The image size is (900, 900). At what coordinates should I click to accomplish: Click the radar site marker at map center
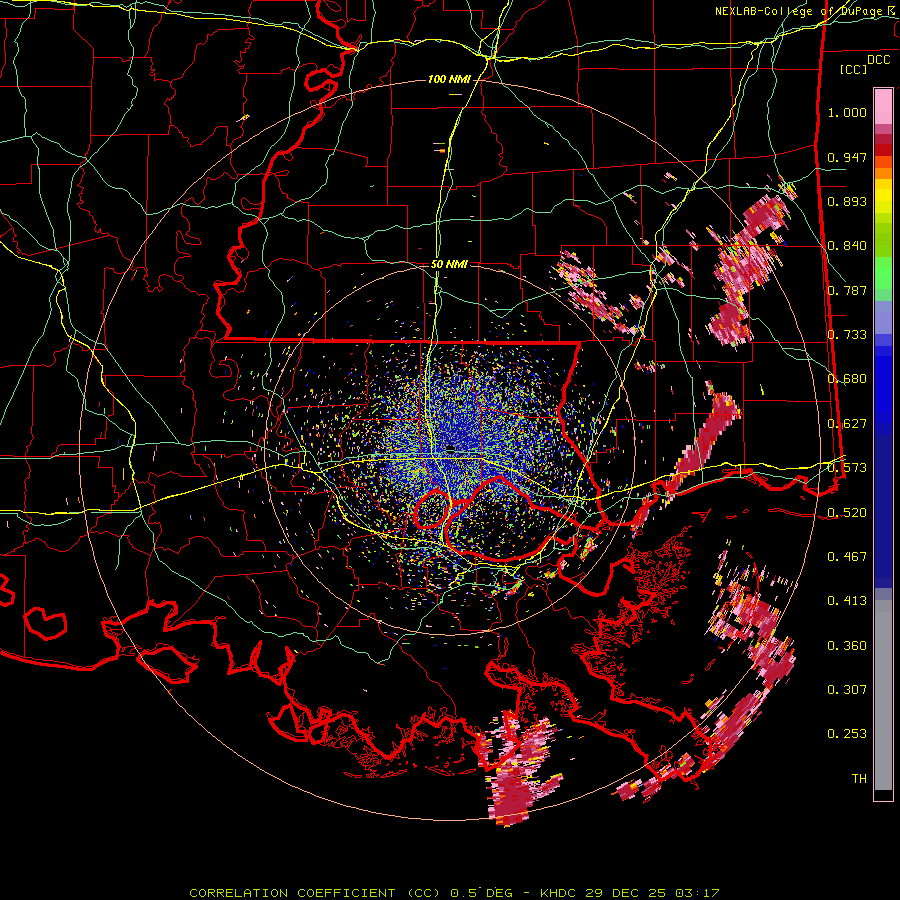451,448
